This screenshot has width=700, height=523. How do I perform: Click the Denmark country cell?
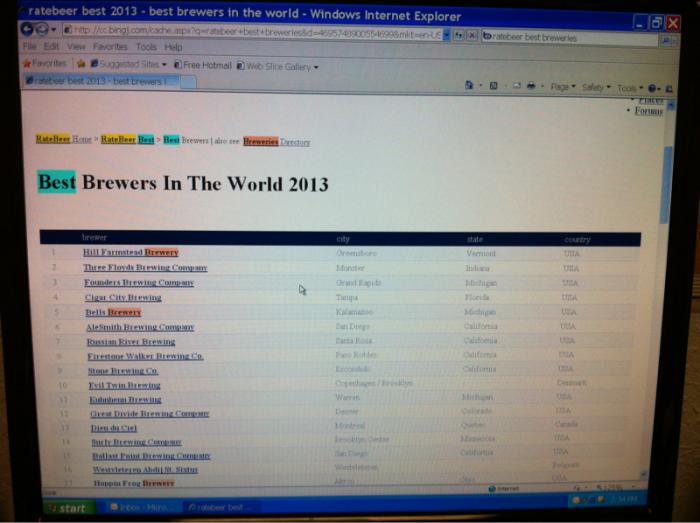coord(572,382)
